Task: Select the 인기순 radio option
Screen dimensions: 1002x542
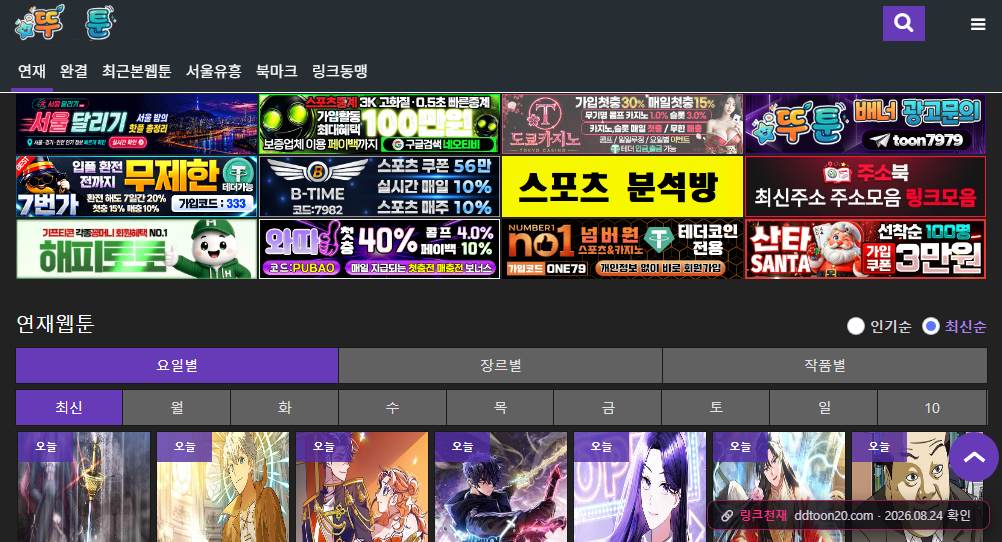Action: [856, 326]
